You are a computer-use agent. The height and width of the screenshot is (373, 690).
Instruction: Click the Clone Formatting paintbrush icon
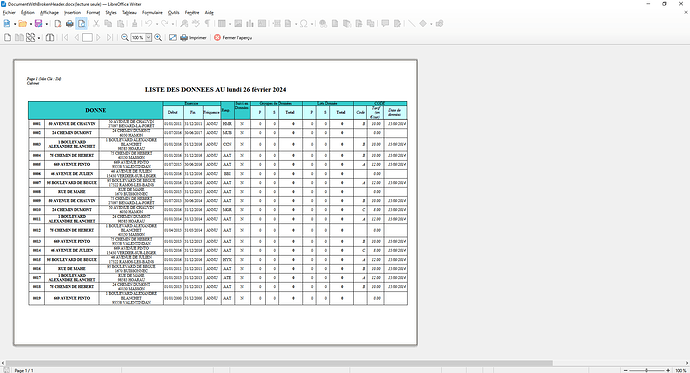pyautogui.click(x=135, y=24)
